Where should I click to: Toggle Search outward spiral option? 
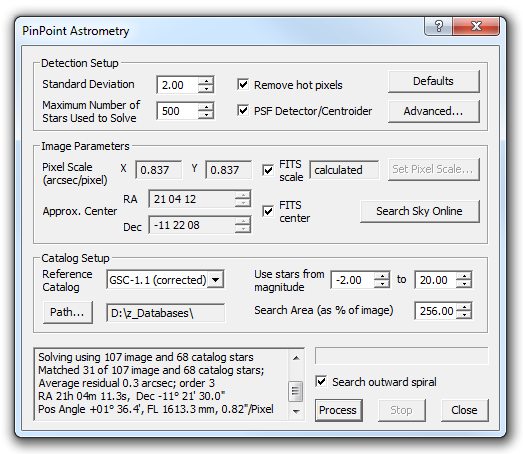tap(321, 381)
